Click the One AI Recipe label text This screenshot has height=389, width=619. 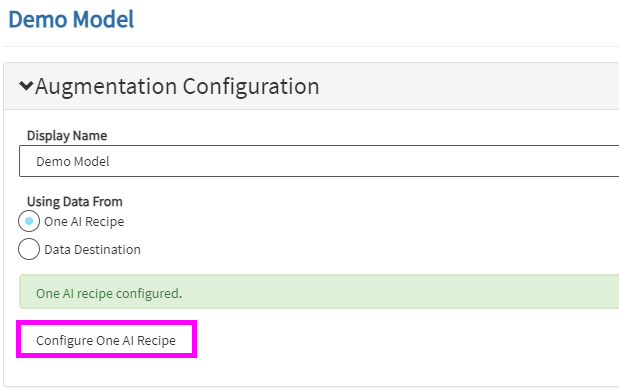point(84,222)
